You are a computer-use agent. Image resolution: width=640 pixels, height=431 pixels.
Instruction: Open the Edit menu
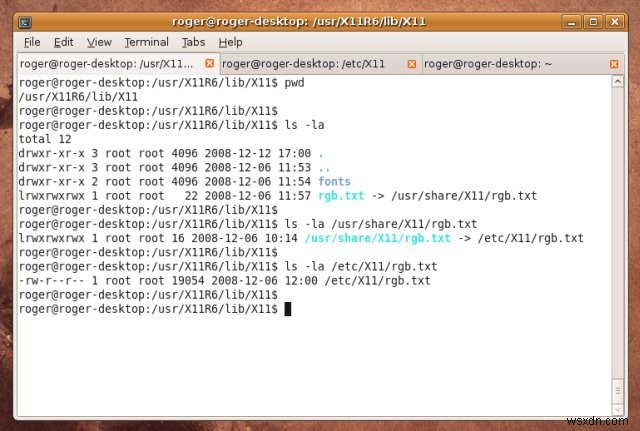pyautogui.click(x=63, y=42)
